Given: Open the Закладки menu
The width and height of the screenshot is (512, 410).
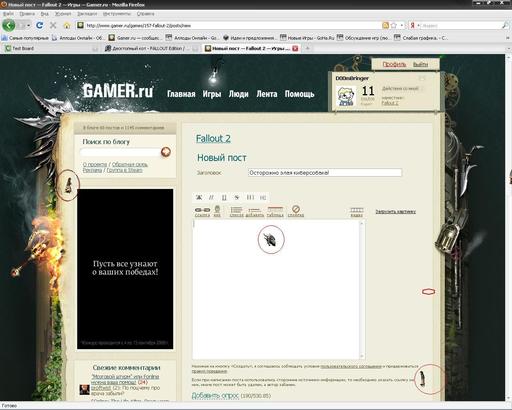Looking at the screenshot, I should 87,14.
